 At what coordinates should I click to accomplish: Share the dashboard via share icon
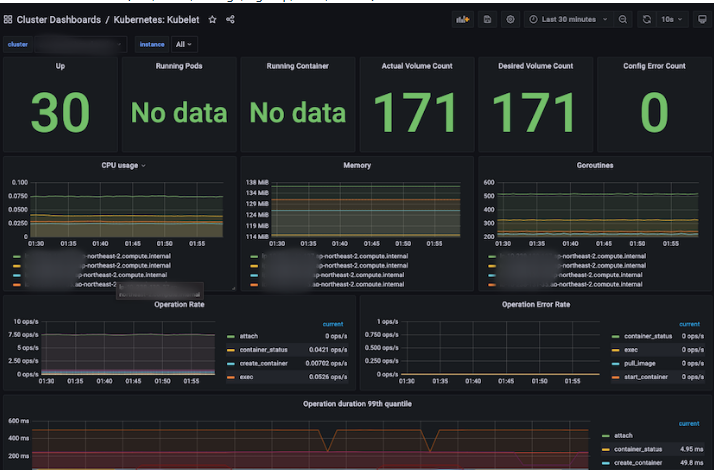pyautogui.click(x=230, y=20)
